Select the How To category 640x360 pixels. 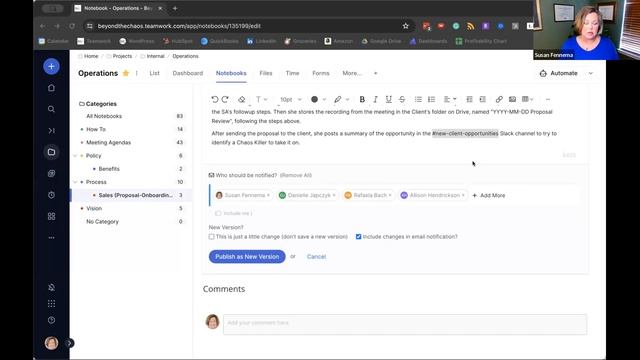tap(96, 129)
